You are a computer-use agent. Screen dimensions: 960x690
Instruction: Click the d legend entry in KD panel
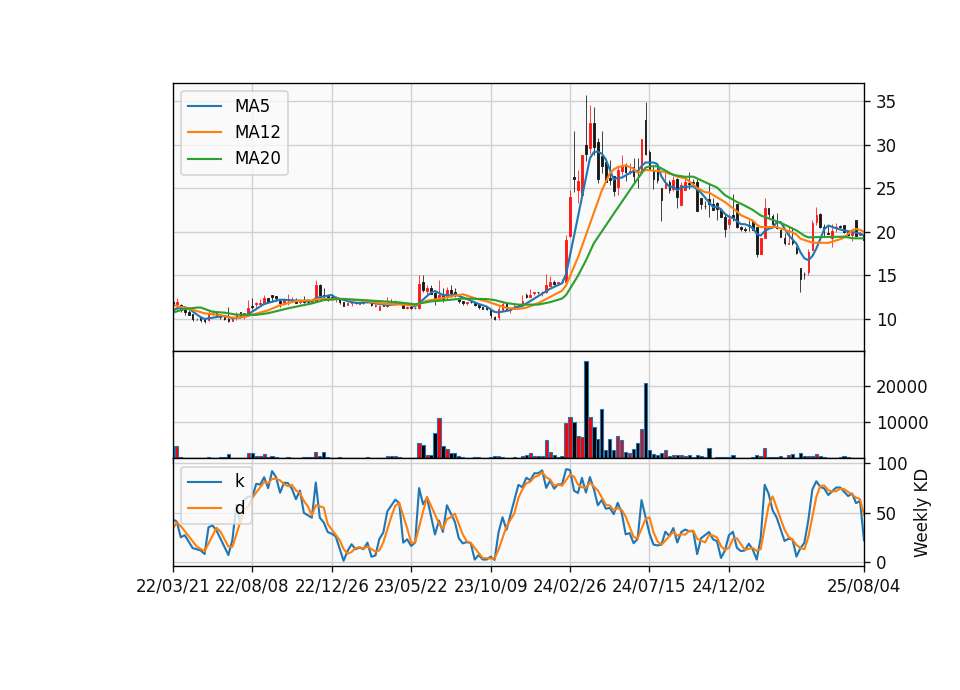click(216, 508)
